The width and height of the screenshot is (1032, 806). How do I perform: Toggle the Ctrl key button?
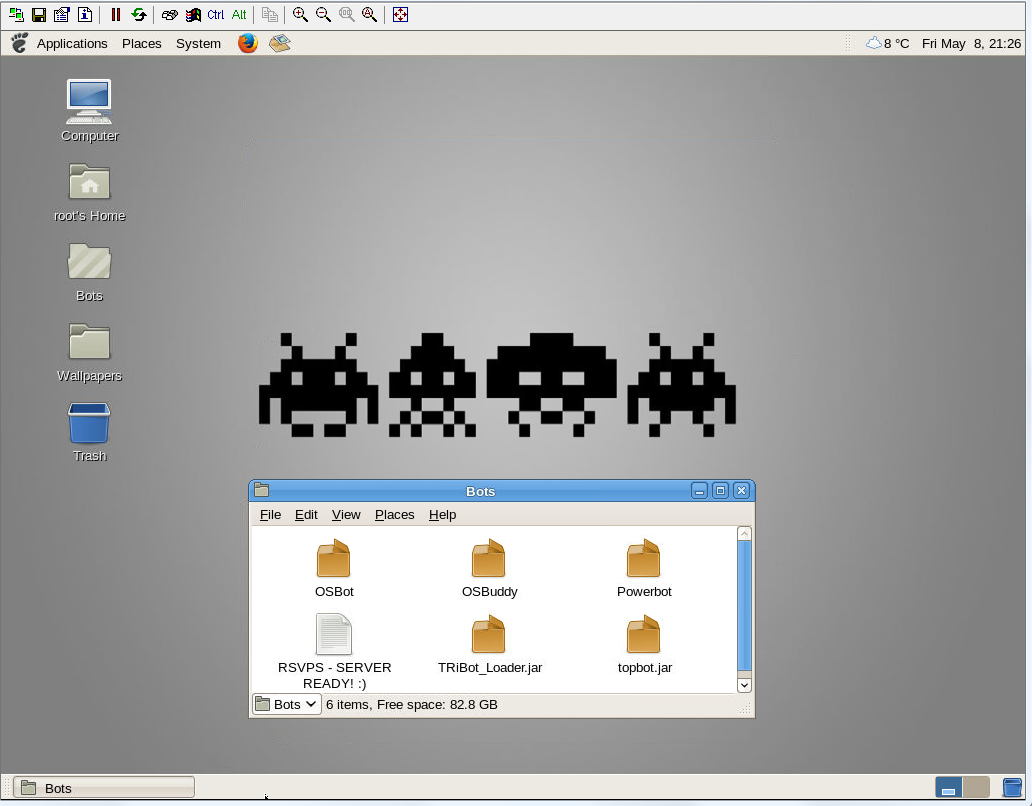[215, 14]
